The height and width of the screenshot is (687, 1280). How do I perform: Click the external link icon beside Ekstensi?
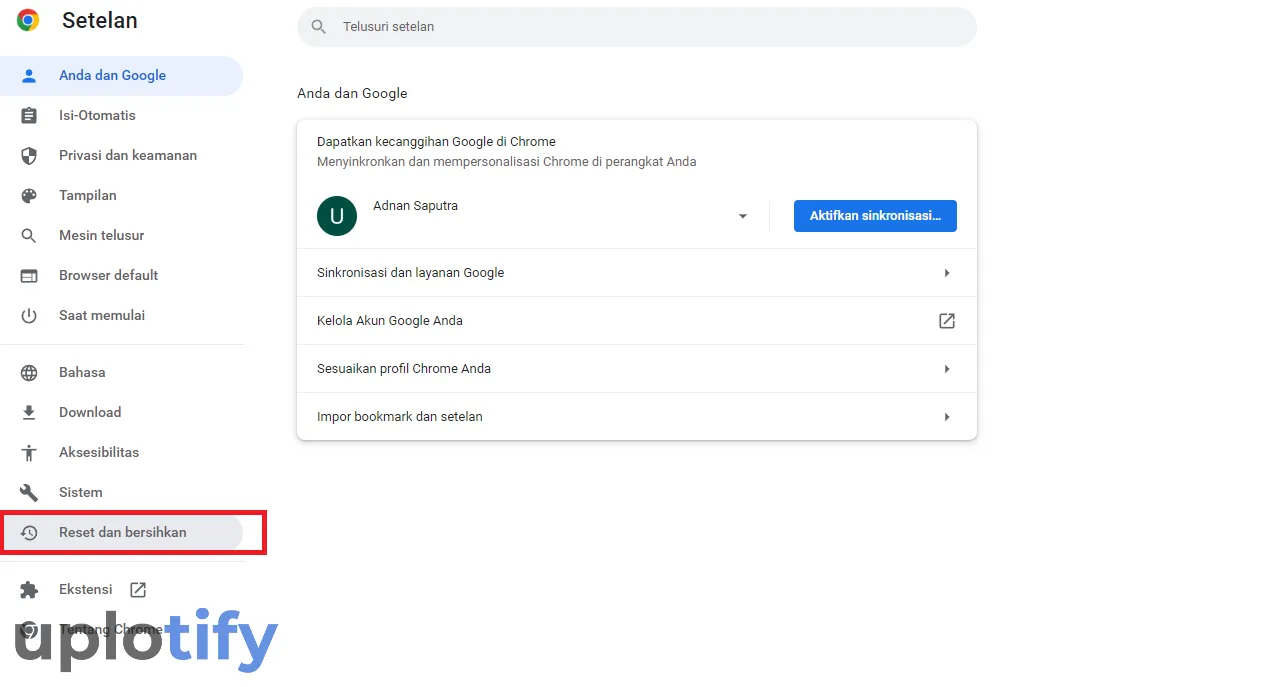[x=138, y=589]
